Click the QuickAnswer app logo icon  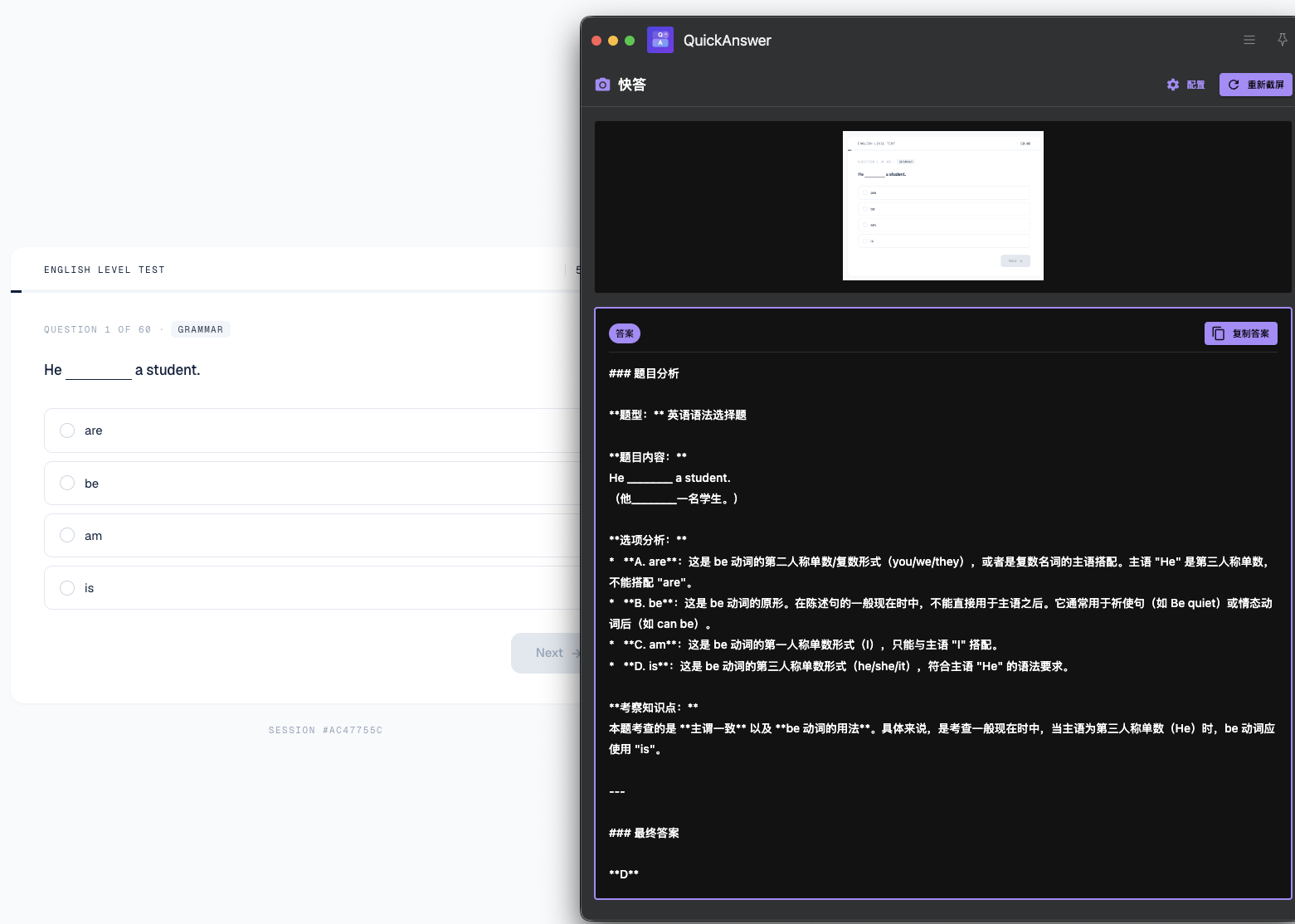coord(660,40)
